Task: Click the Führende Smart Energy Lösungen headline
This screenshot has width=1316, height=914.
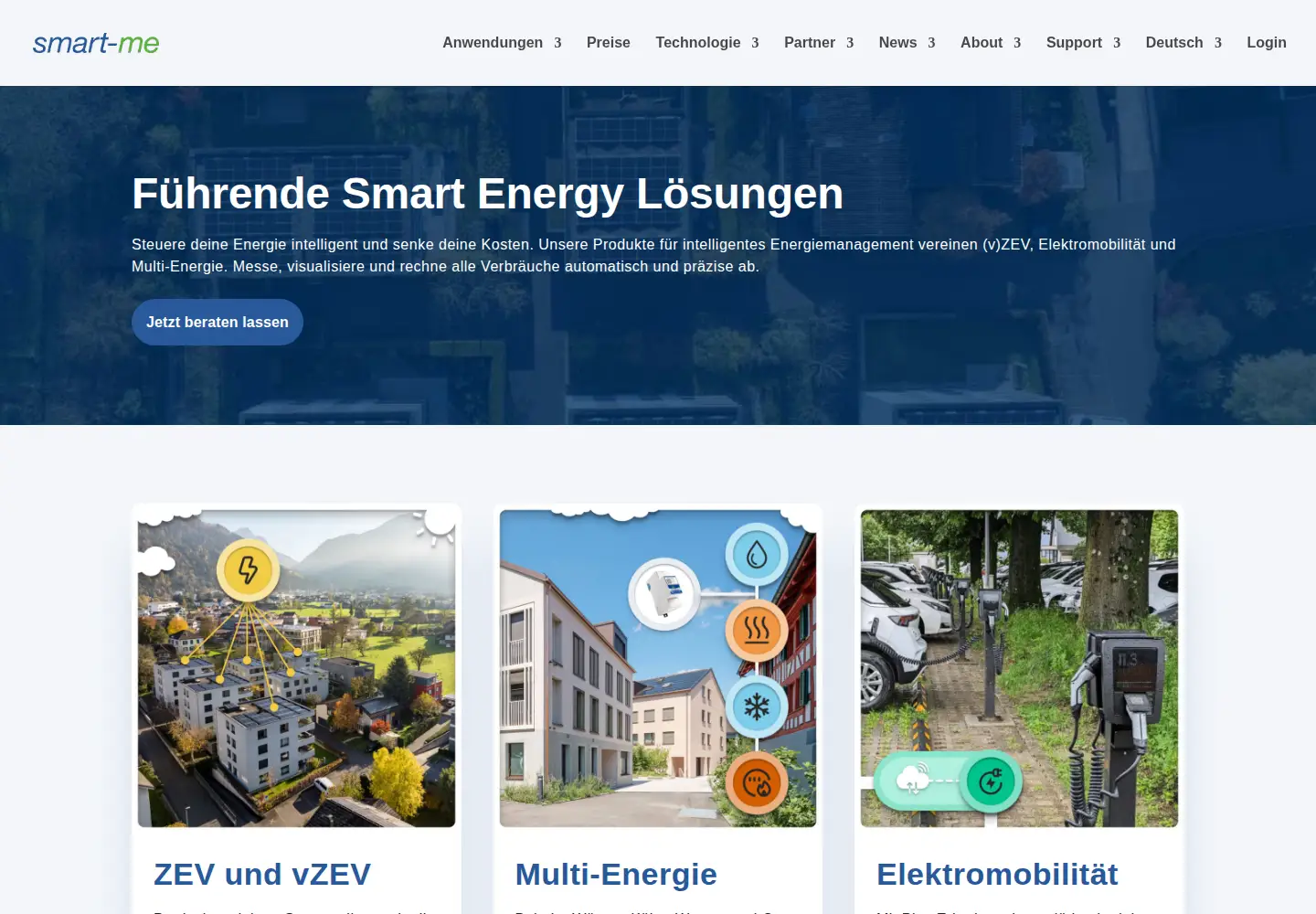Action: (488, 194)
